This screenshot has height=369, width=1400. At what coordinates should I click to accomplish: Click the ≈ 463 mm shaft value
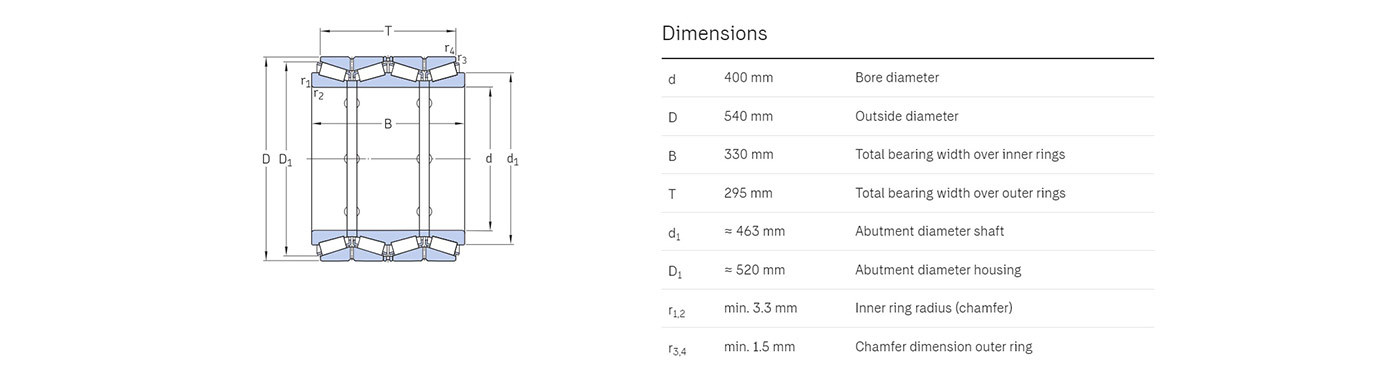pos(754,231)
